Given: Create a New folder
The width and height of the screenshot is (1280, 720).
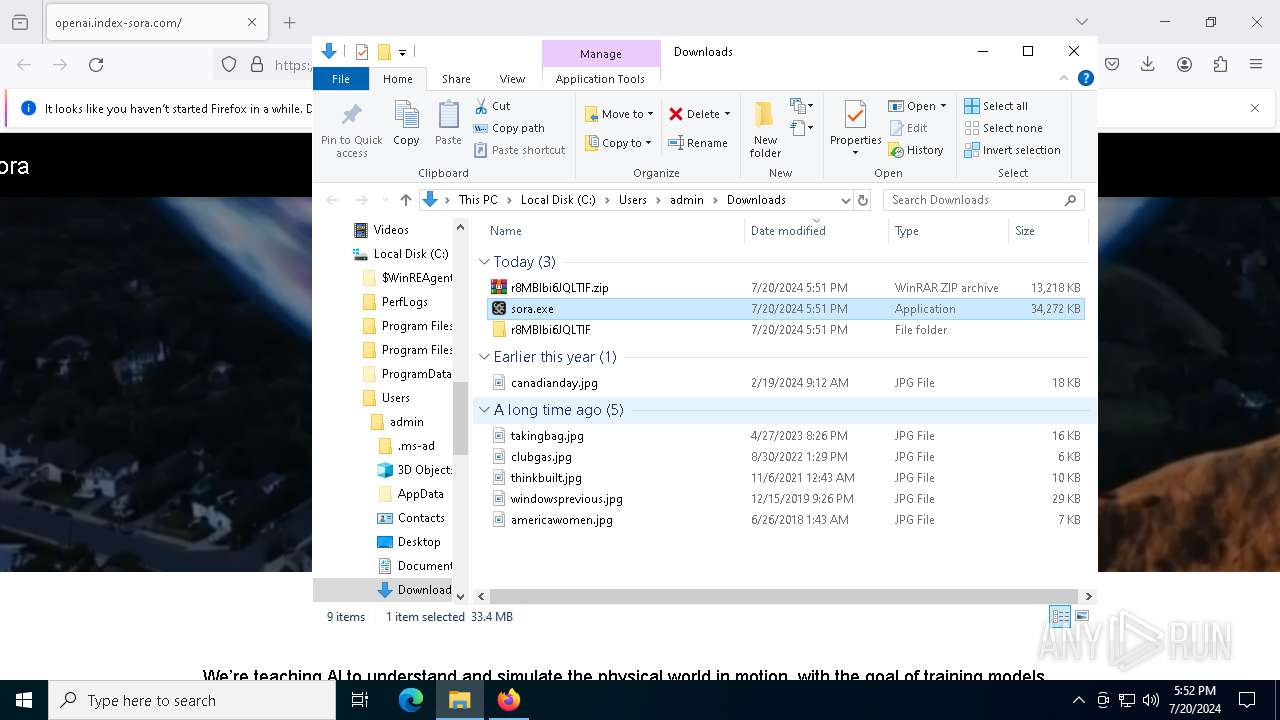Looking at the screenshot, I should click(x=765, y=130).
